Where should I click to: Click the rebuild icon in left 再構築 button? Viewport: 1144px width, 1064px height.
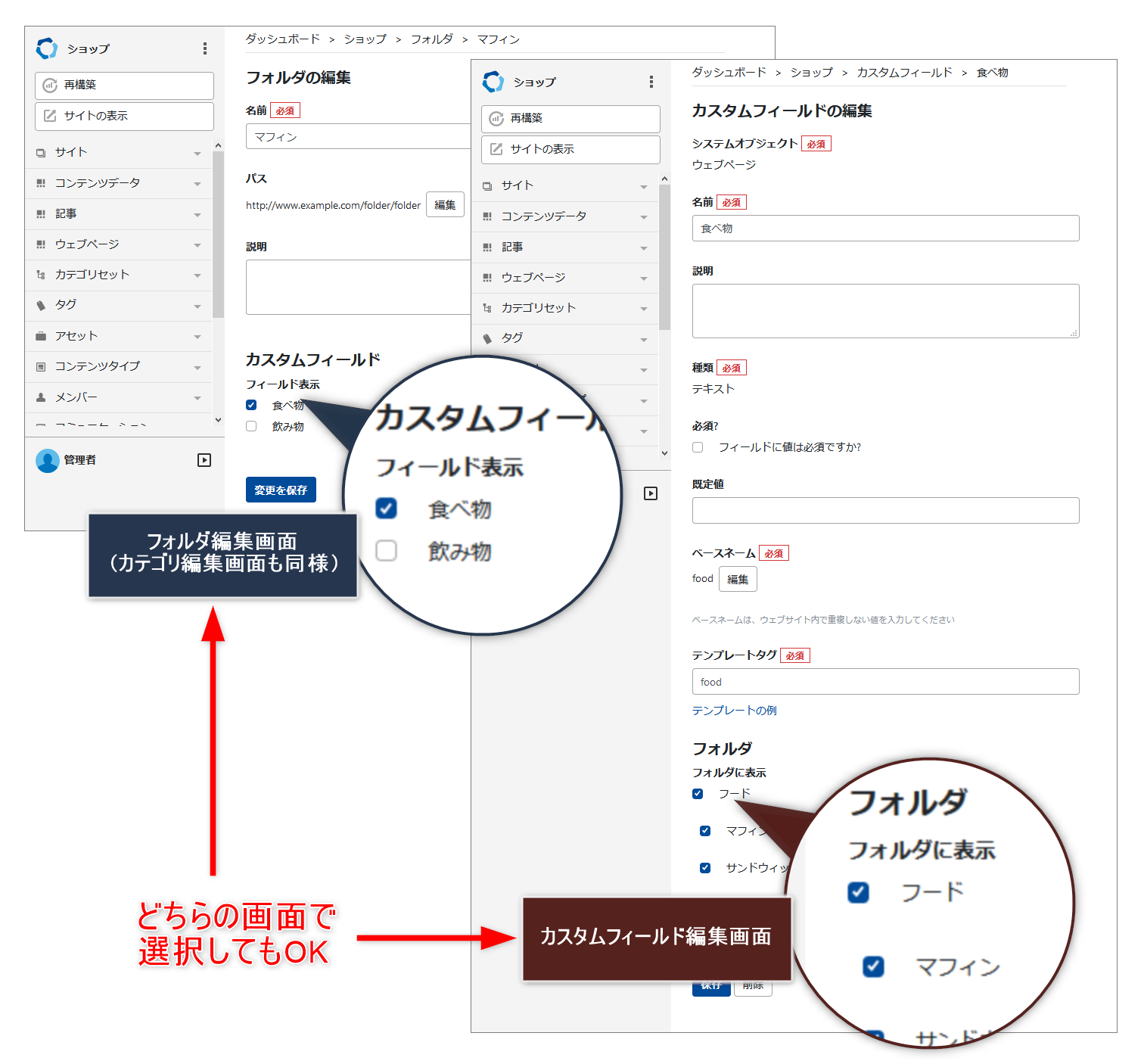pos(50,86)
